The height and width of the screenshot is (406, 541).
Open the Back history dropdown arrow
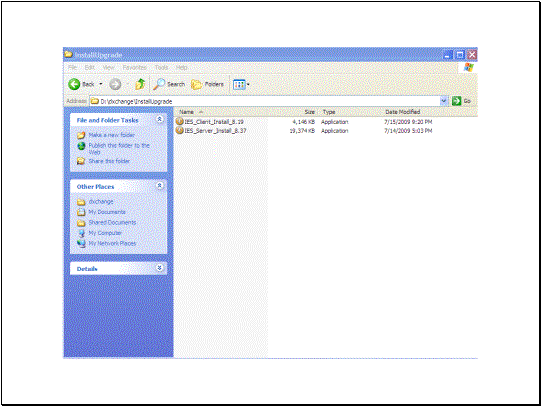101,84
